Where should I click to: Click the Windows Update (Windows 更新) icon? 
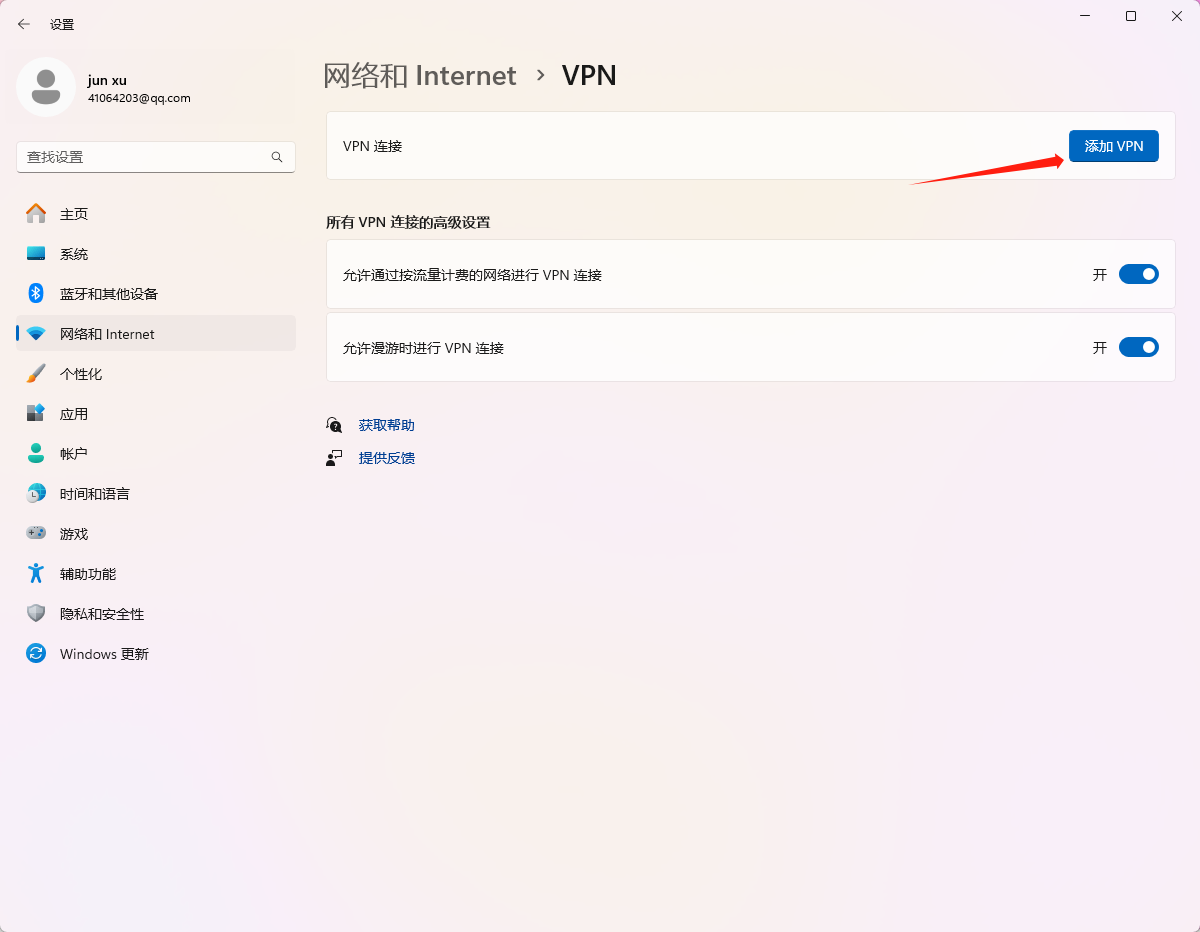click(x=36, y=654)
